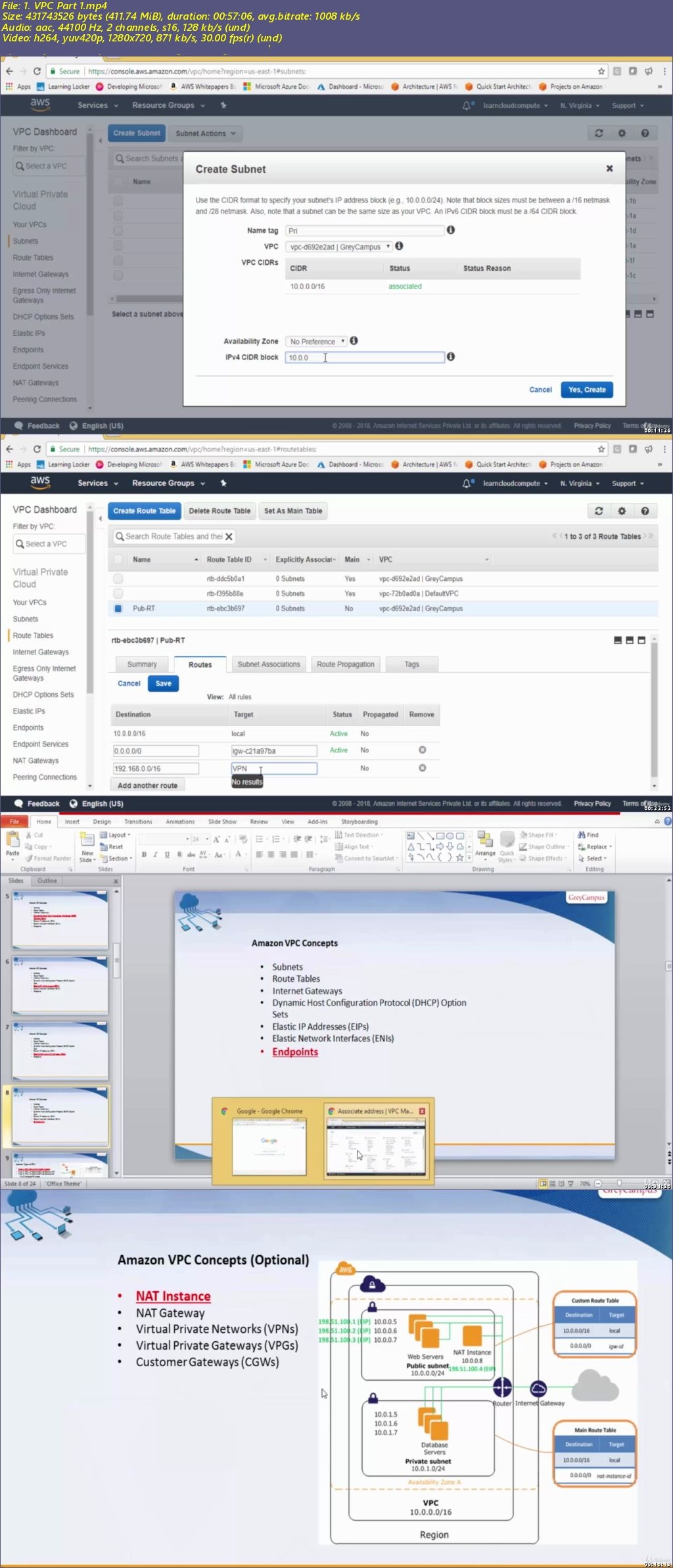
Task: Toggle Bold in PowerPoint Font group
Action: pyautogui.click(x=144, y=854)
